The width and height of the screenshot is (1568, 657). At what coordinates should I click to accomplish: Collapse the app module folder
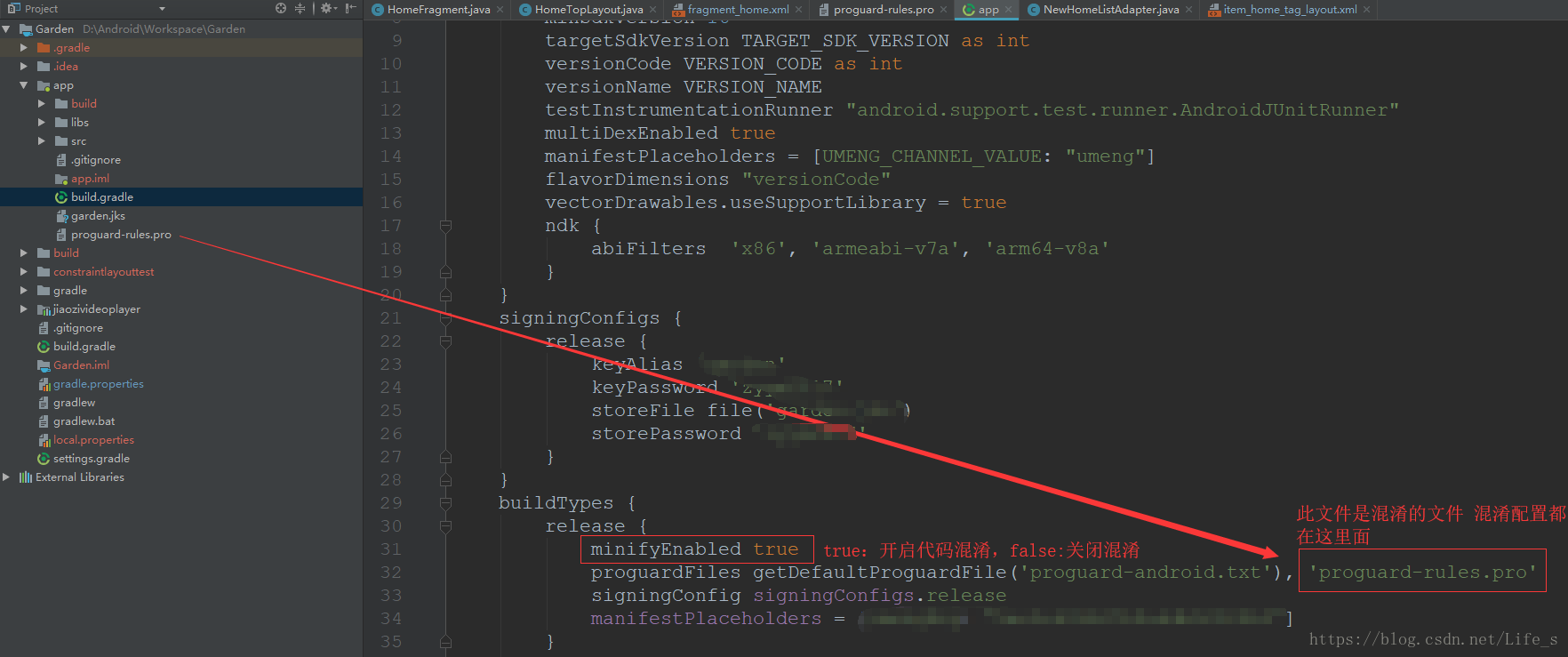pos(24,85)
